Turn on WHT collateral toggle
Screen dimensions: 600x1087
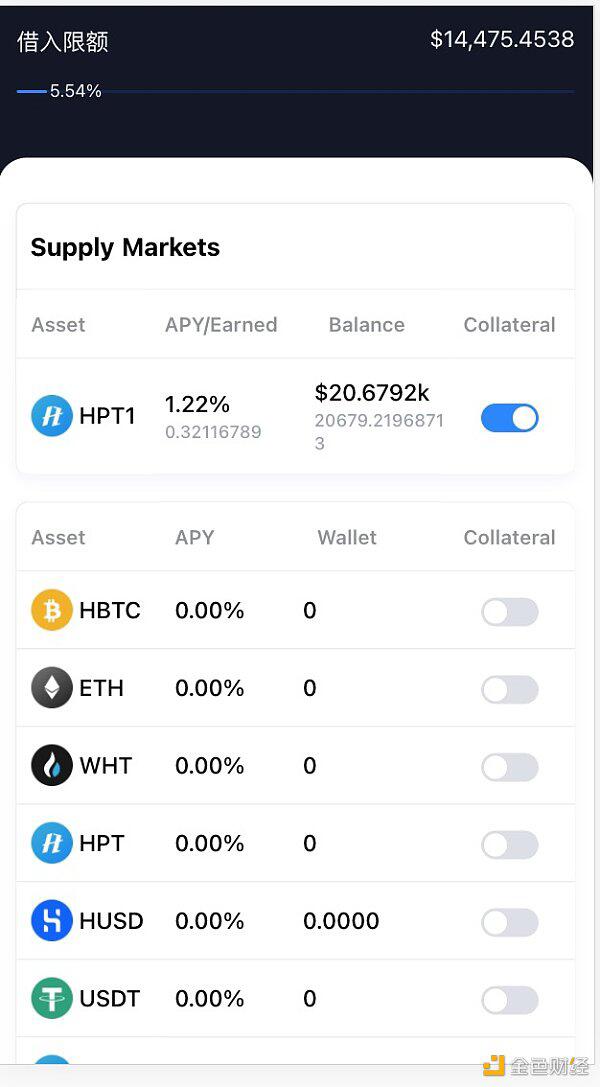click(509, 767)
